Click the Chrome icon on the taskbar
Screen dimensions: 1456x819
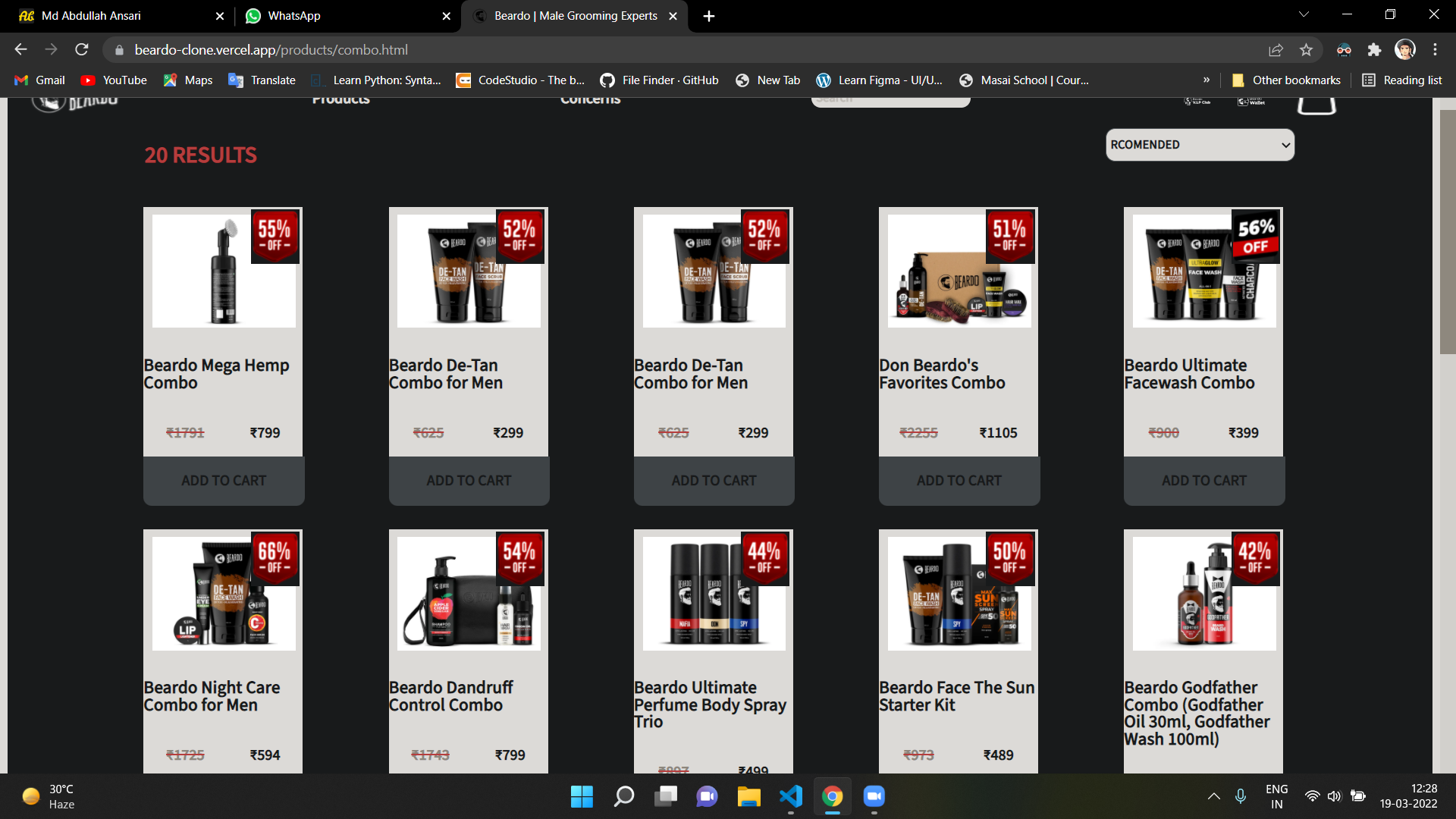pyautogui.click(x=832, y=796)
